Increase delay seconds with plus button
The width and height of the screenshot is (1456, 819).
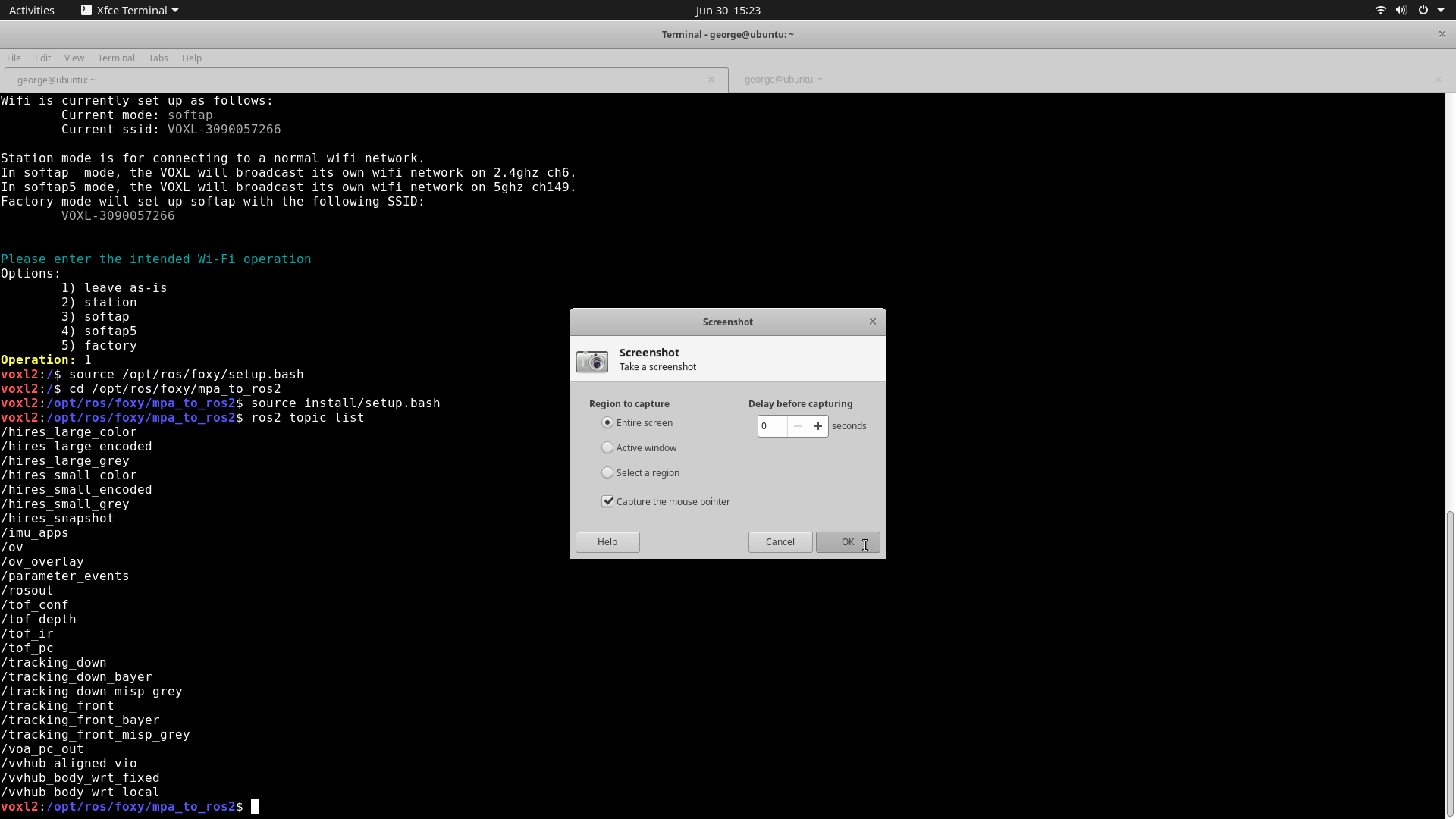(817, 426)
